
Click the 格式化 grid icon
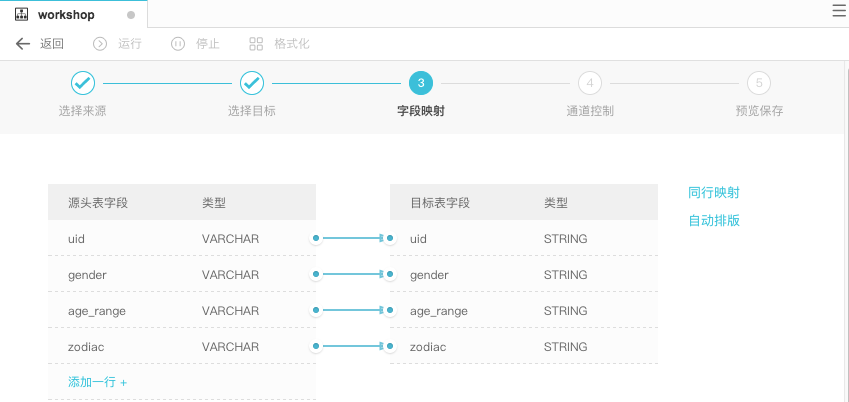tap(256, 44)
